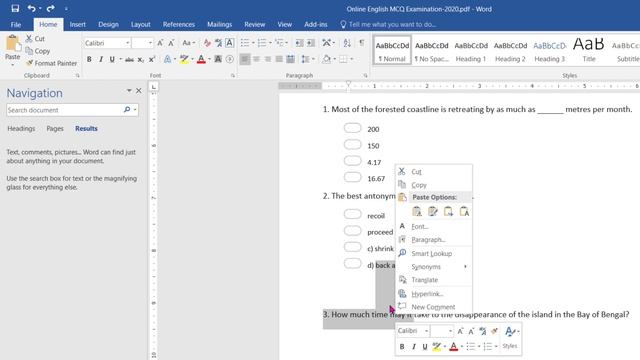Apply red font color in ribbon
640x360 pixels.
click(201, 60)
